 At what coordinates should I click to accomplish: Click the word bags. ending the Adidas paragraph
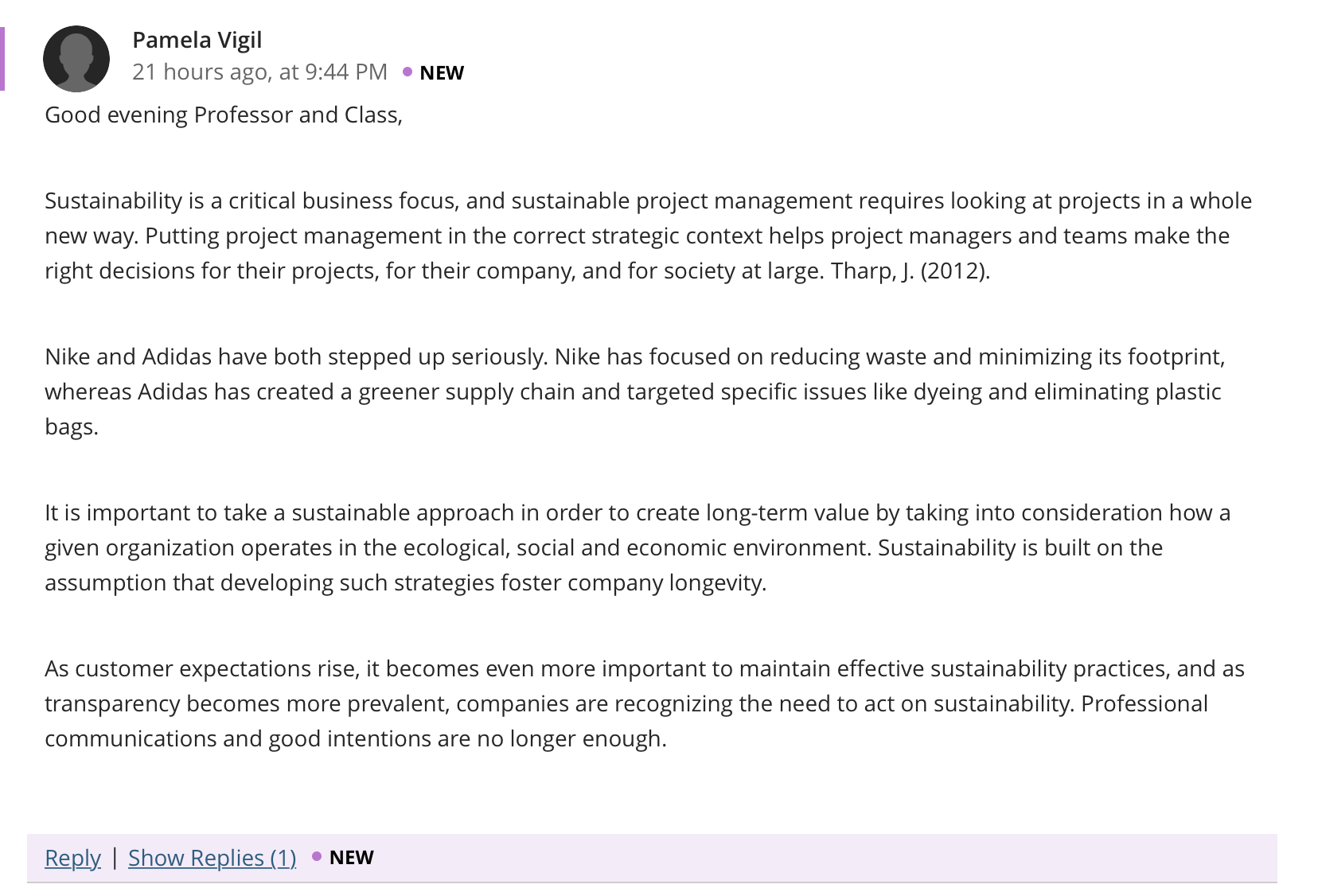tap(72, 427)
